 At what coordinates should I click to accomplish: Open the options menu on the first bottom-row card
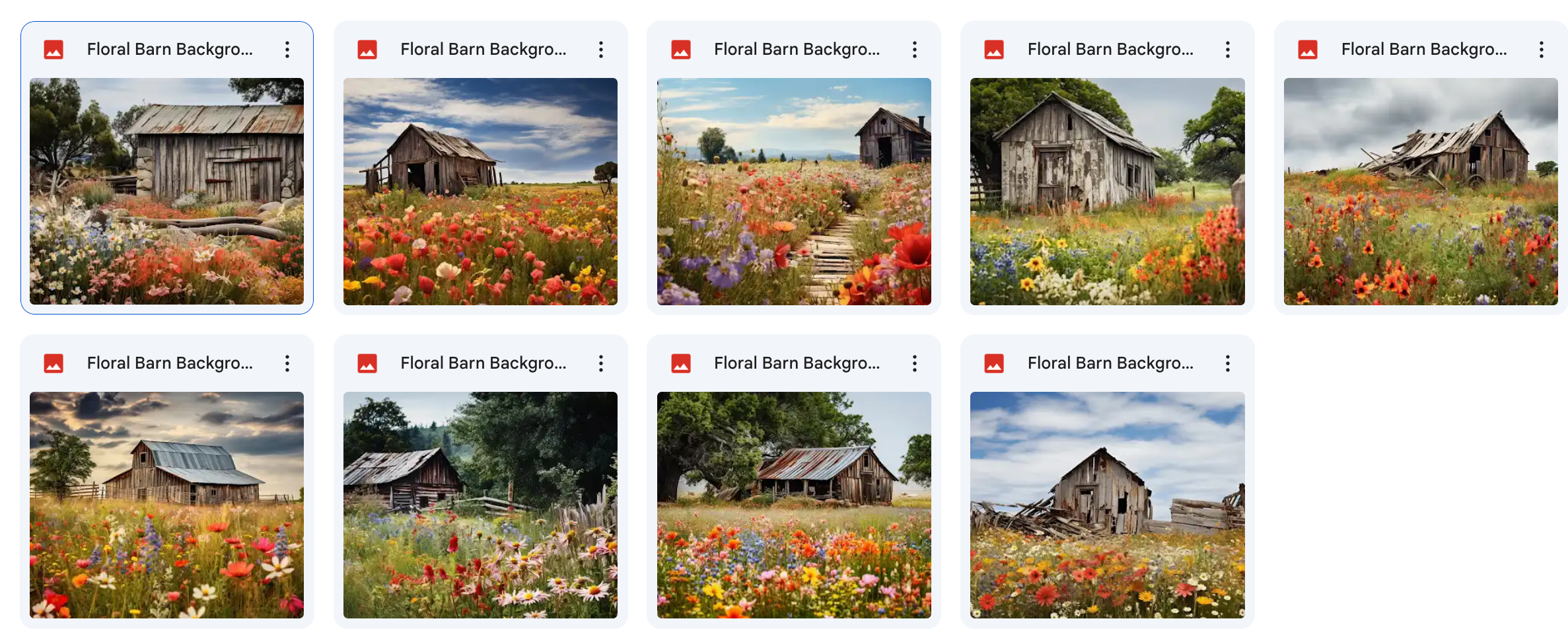287,363
